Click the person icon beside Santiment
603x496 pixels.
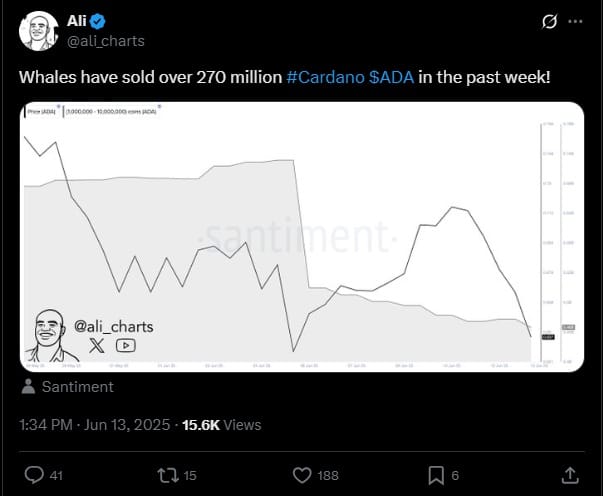28,387
